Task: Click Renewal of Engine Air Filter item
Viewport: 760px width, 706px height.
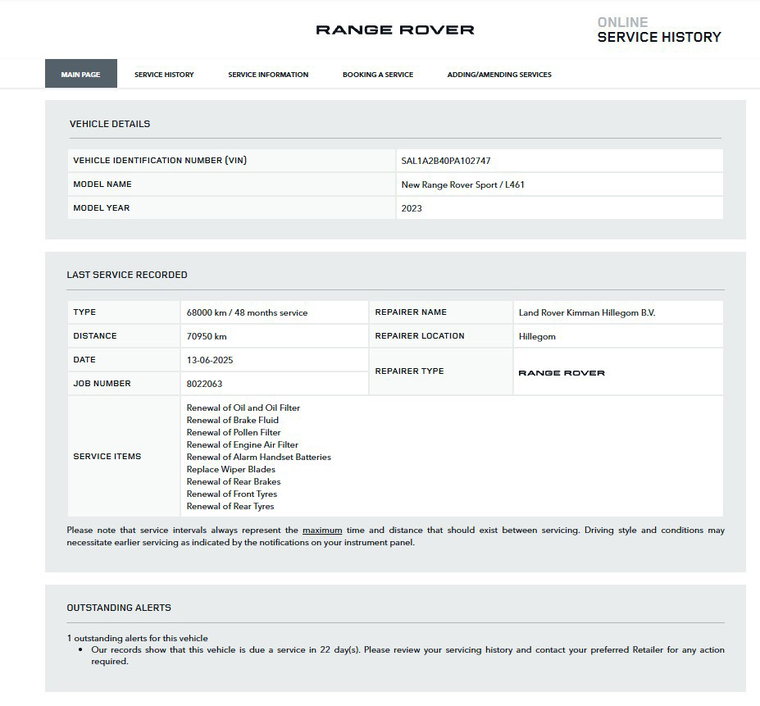Action: coord(242,444)
